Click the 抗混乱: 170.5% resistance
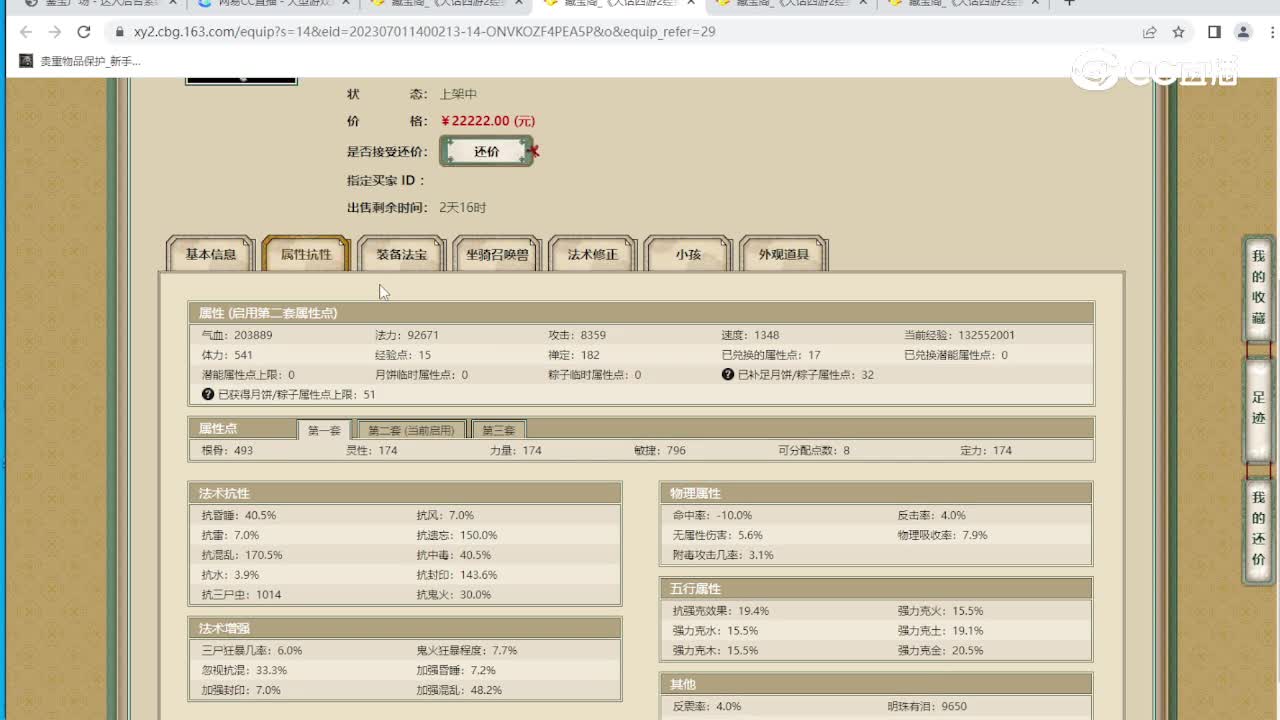1280x720 pixels. point(242,555)
